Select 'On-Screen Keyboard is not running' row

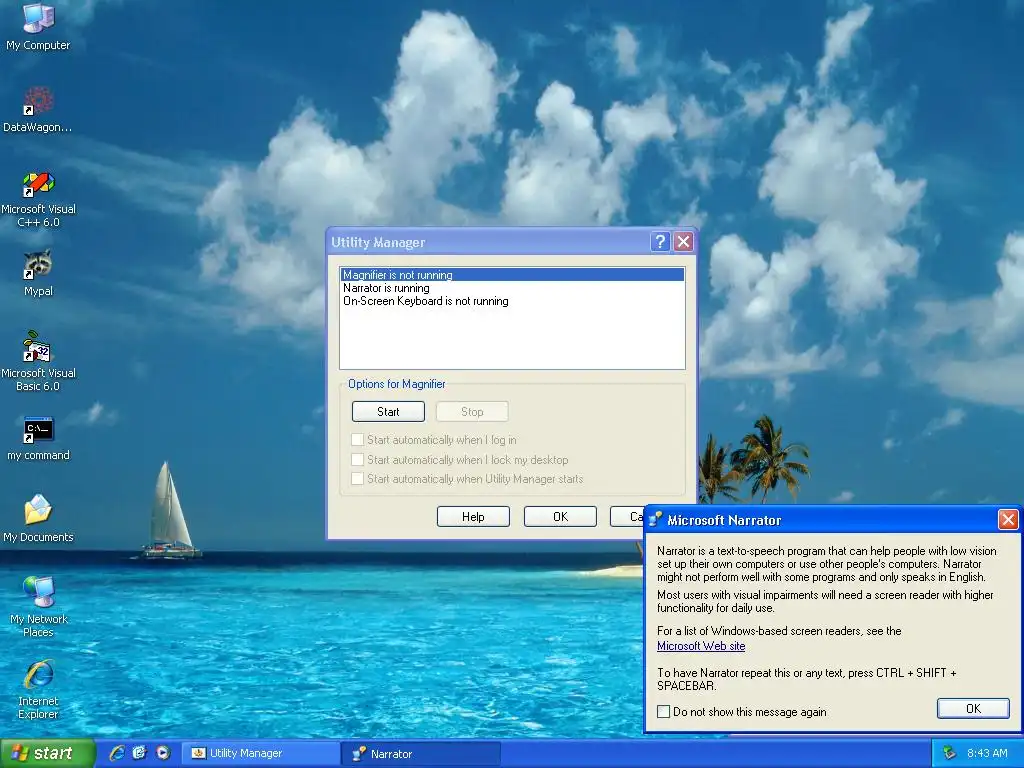513,301
